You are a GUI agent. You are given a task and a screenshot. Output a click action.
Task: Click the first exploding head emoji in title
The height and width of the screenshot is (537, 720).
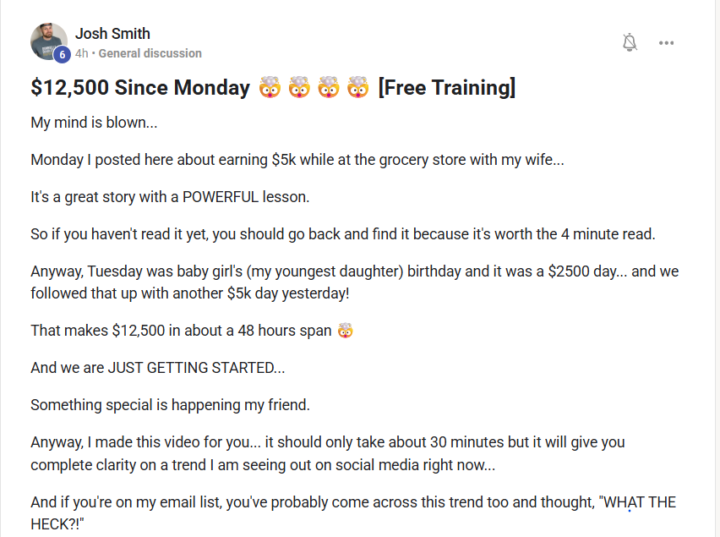click(x=268, y=88)
